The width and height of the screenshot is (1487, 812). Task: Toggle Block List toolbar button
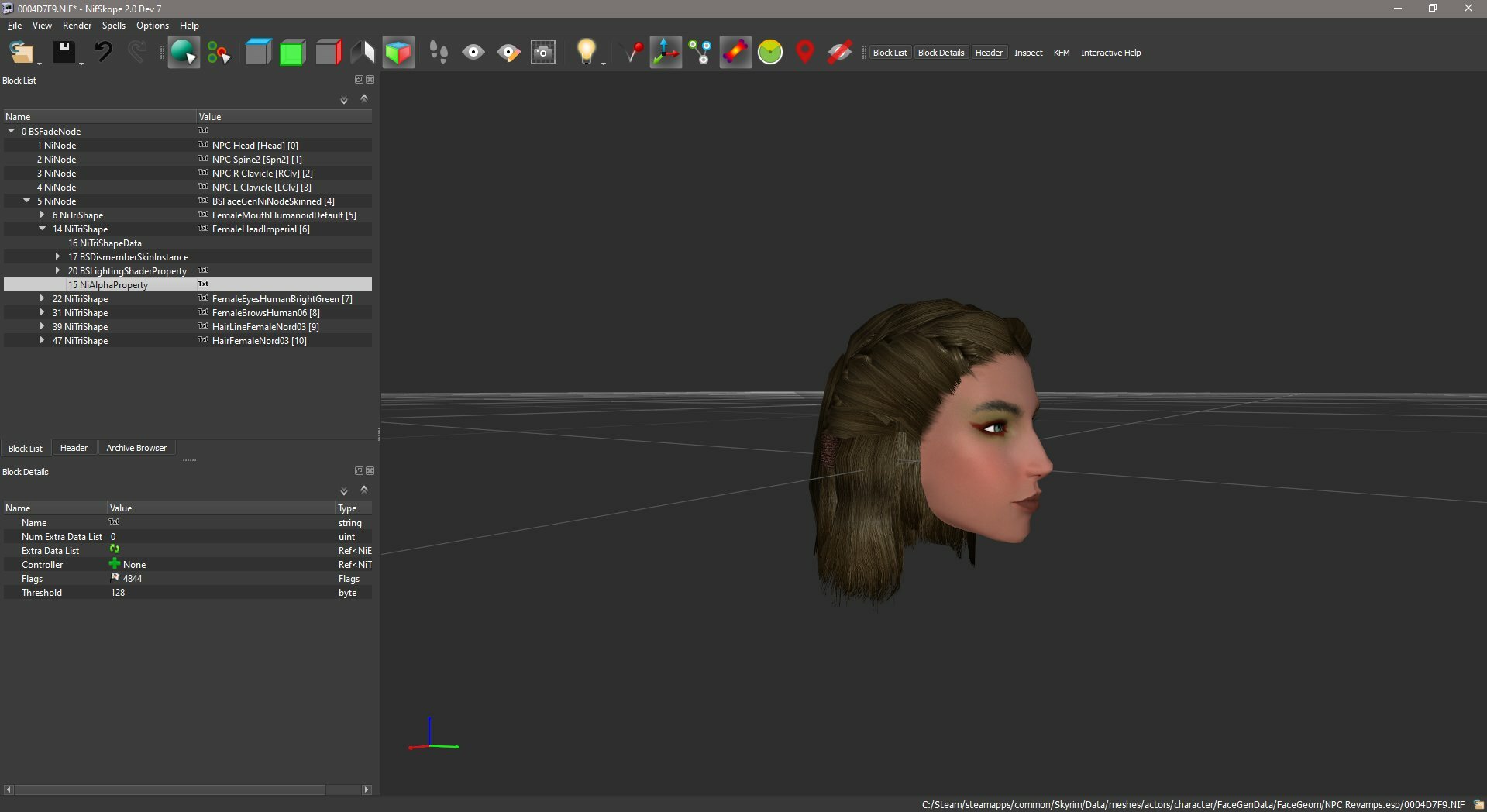pyautogui.click(x=890, y=53)
